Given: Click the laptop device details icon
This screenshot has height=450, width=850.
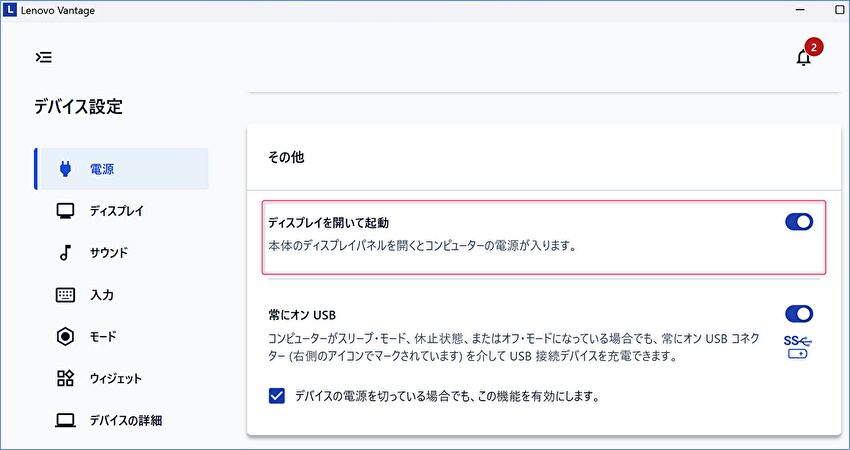Looking at the screenshot, I should [x=65, y=420].
